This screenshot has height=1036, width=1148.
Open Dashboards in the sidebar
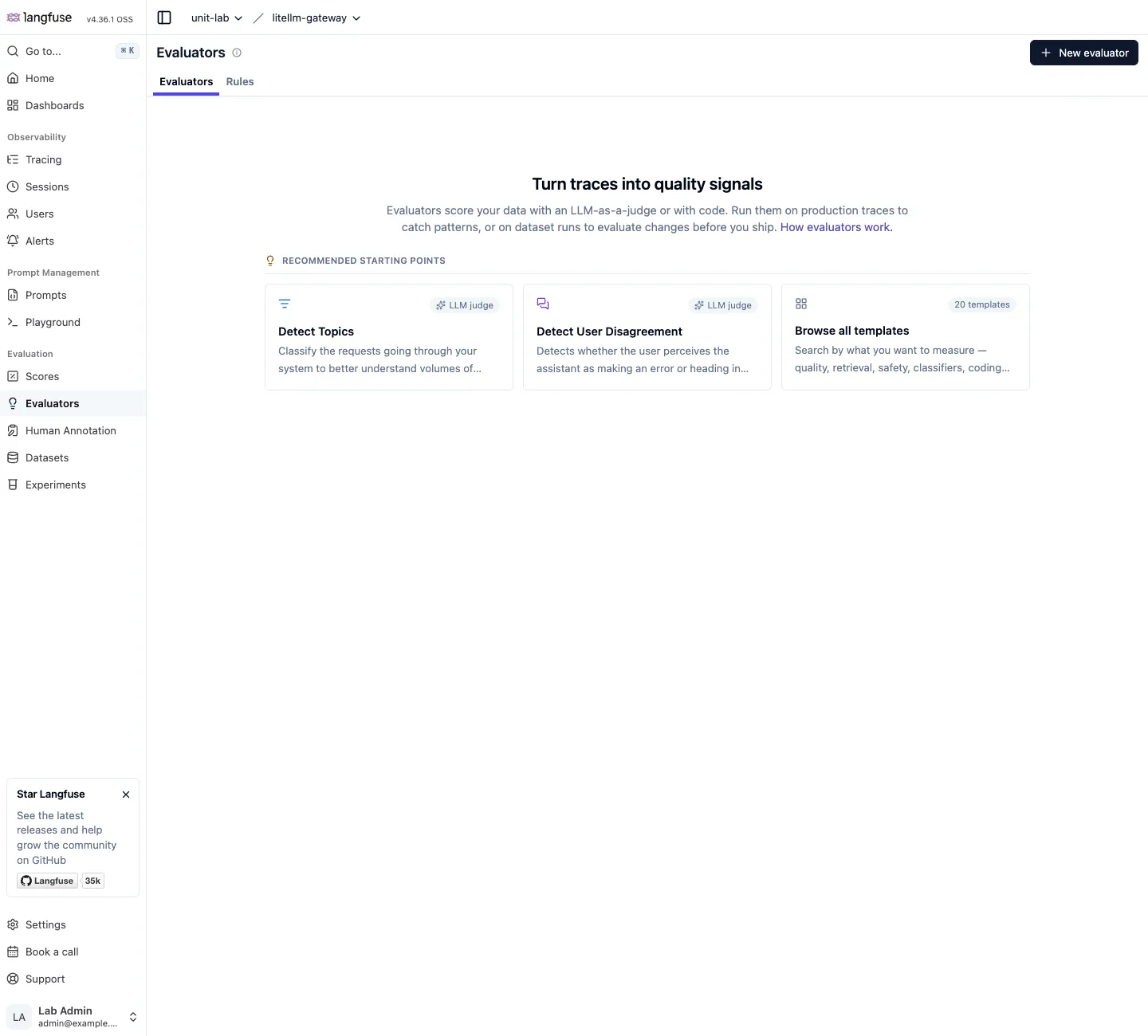(x=73, y=105)
